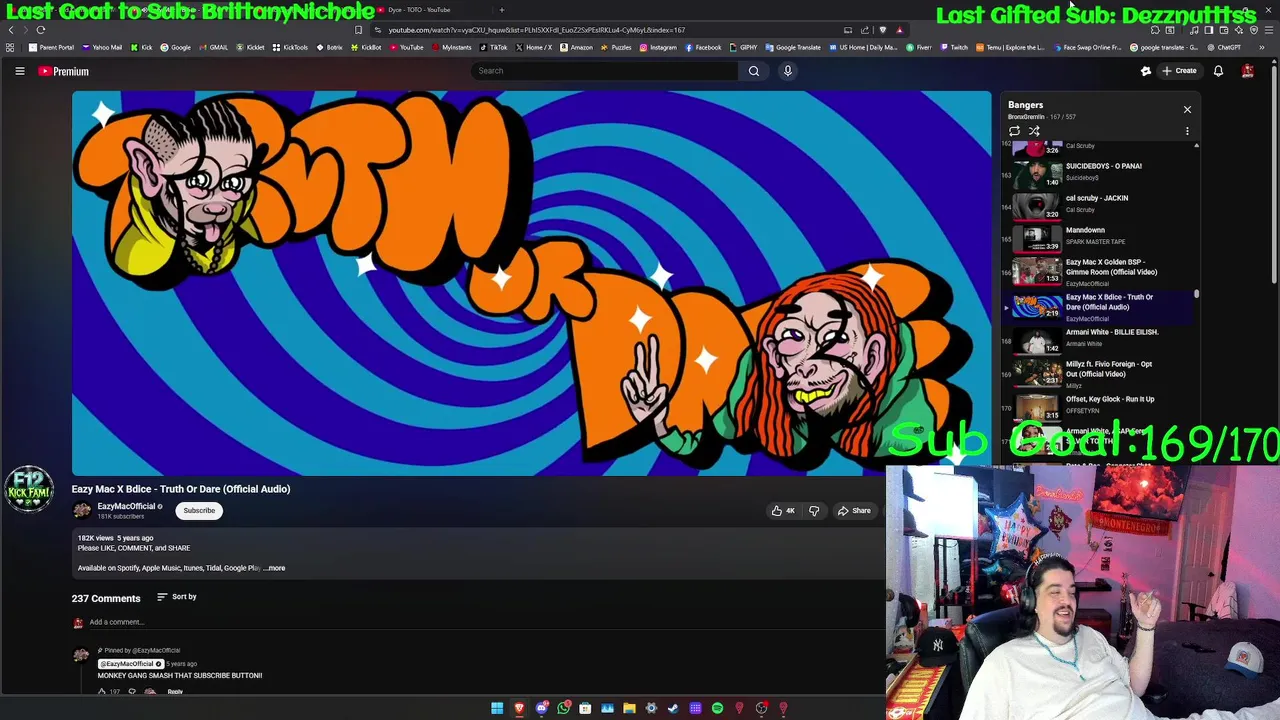Open Parent Portal bookmark
The height and width of the screenshot is (720, 1280).
[52, 47]
